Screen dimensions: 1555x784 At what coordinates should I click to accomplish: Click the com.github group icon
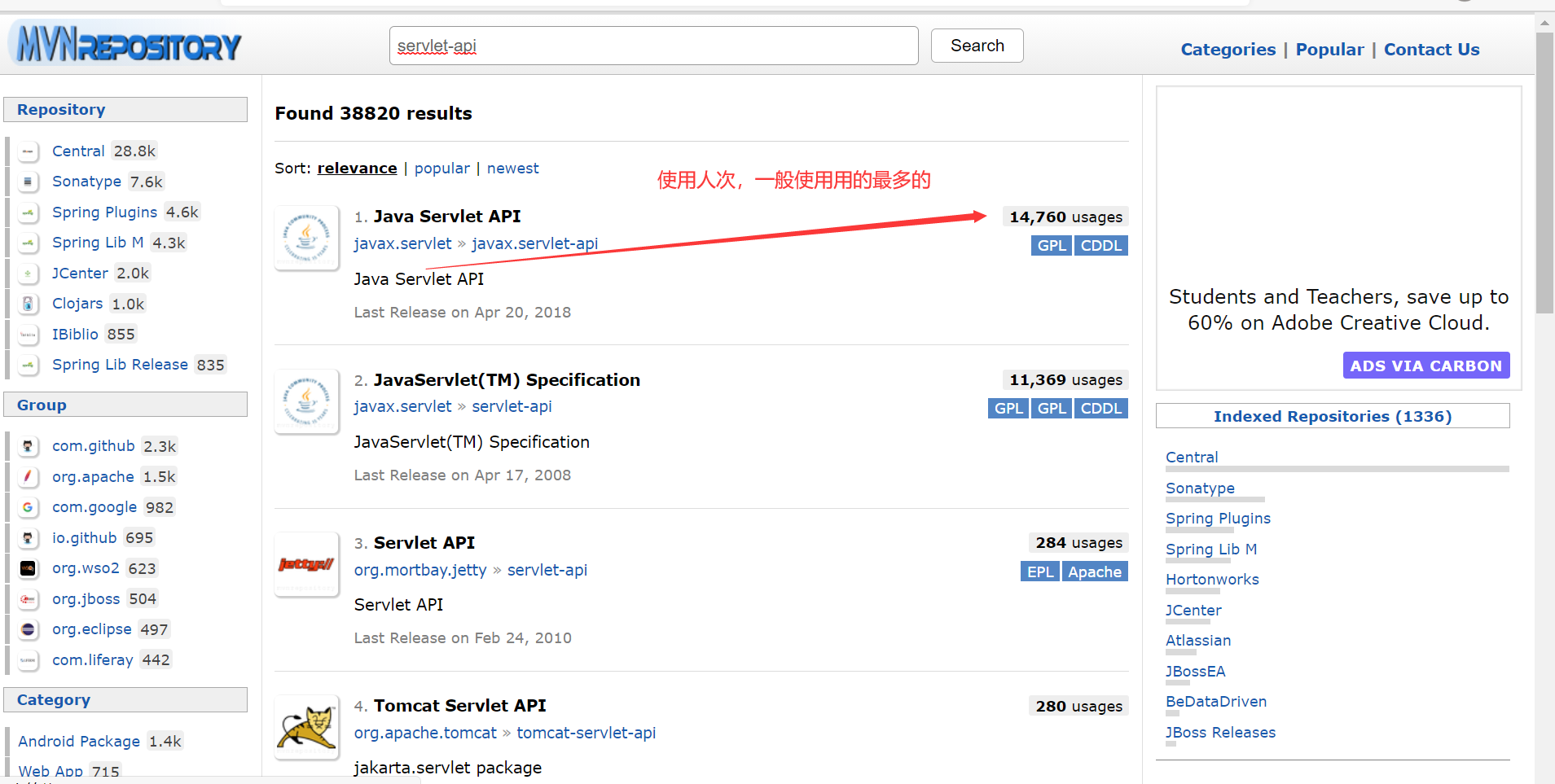click(29, 446)
